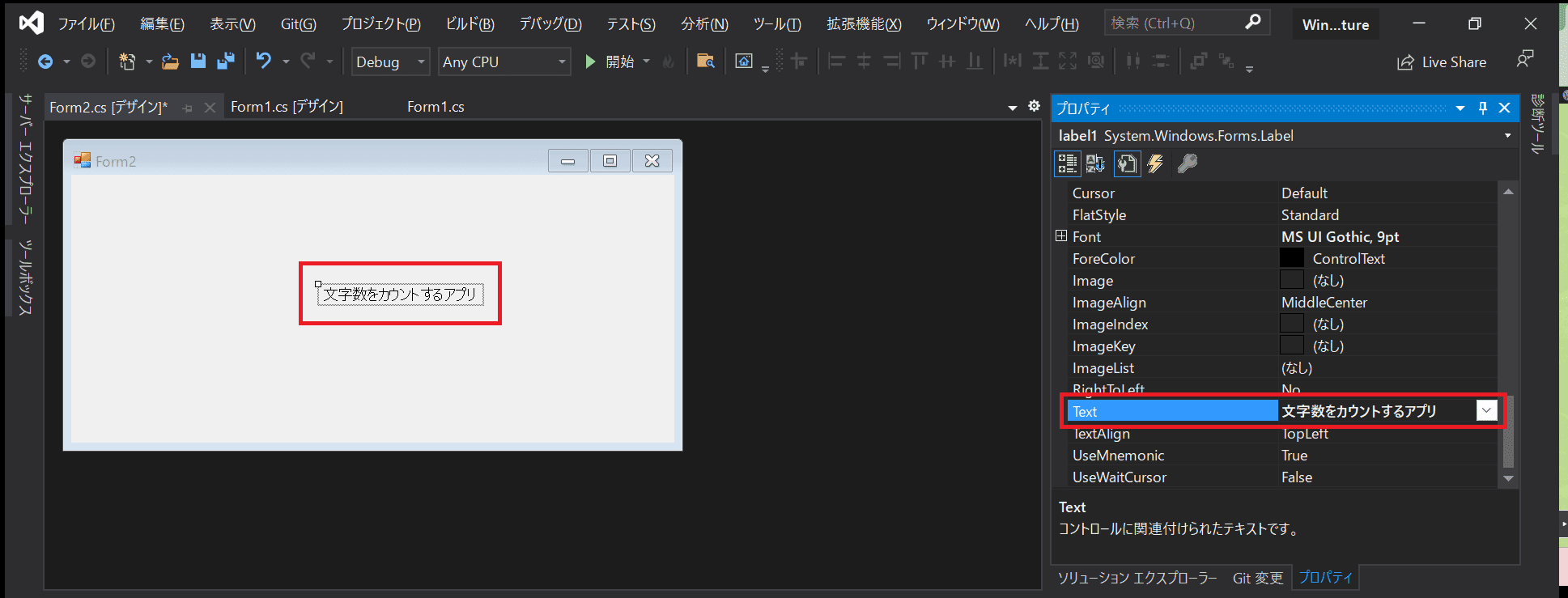The width and height of the screenshot is (1568, 598).
Task: Close the Form2.cs design tab
Action: tap(210, 107)
